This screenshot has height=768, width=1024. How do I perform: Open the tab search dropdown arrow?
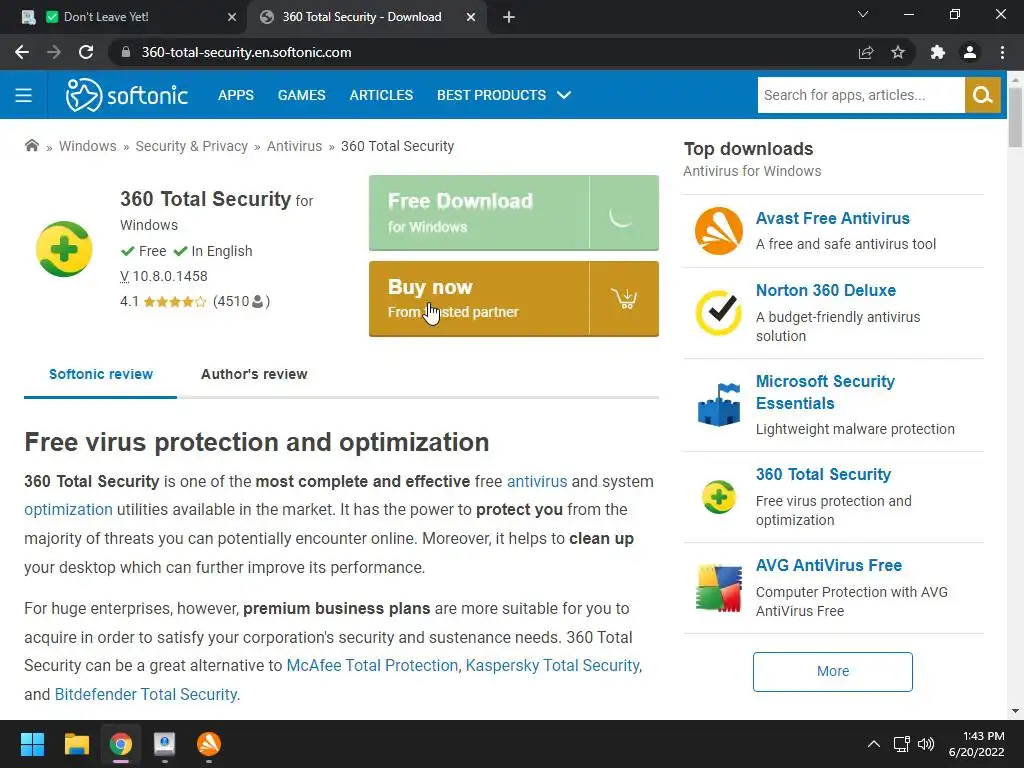[863, 14]
